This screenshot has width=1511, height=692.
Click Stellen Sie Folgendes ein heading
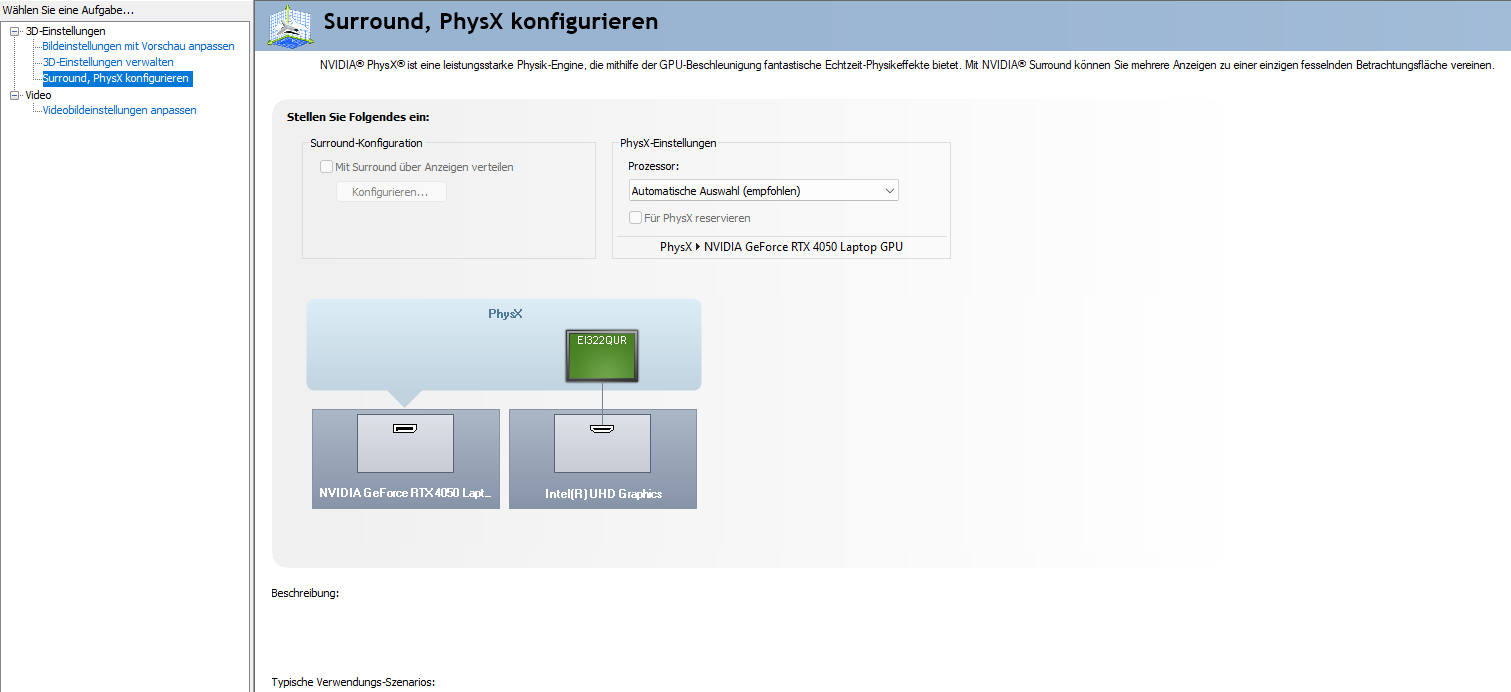click(358, 117)
